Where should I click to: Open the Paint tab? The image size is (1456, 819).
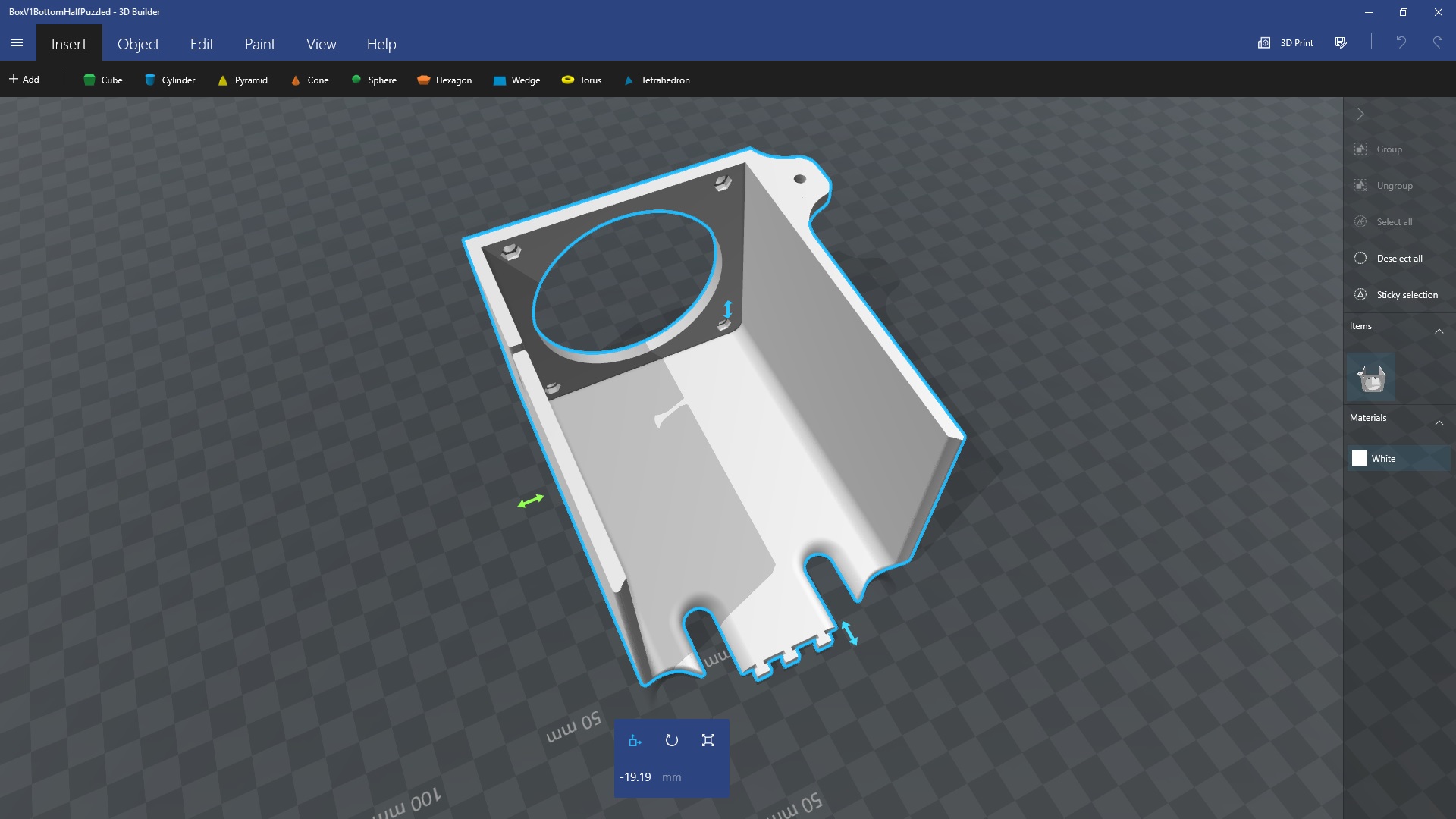pyautogui.click(x=260, y=44)
